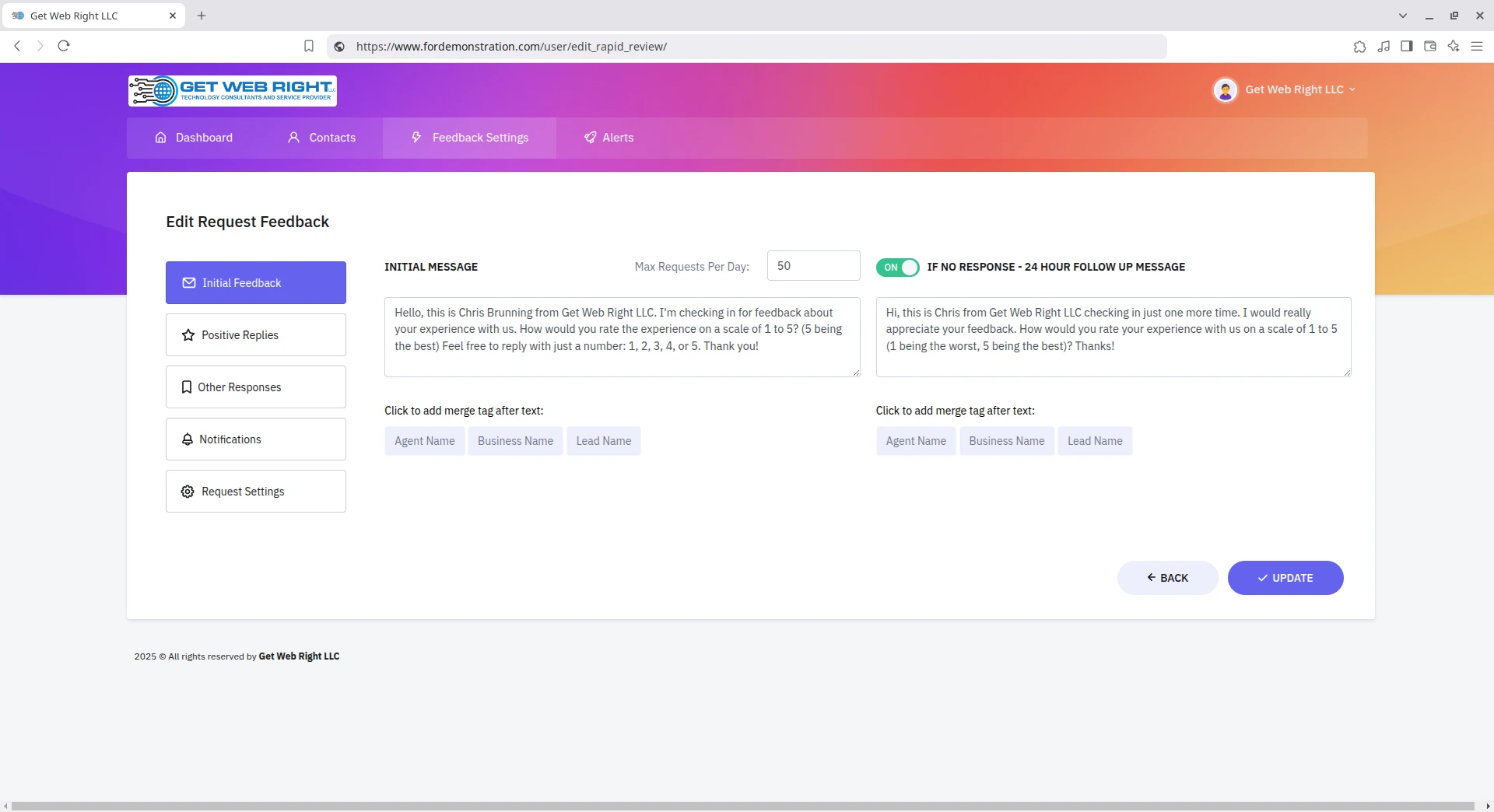Screen dimensions: 1494x812
Task: Open the user avatar icon
Action: click(x=1225, y=90)
